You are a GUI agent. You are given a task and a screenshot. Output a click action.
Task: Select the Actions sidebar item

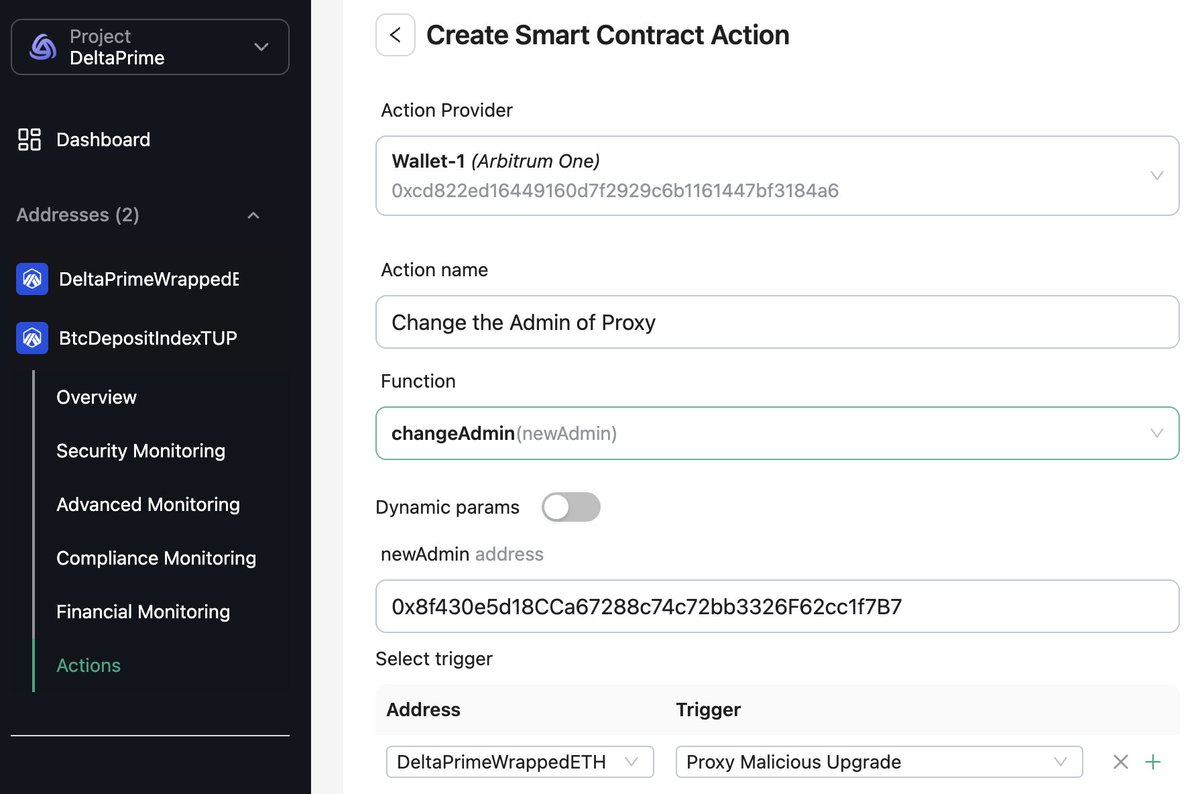(88, 665)
